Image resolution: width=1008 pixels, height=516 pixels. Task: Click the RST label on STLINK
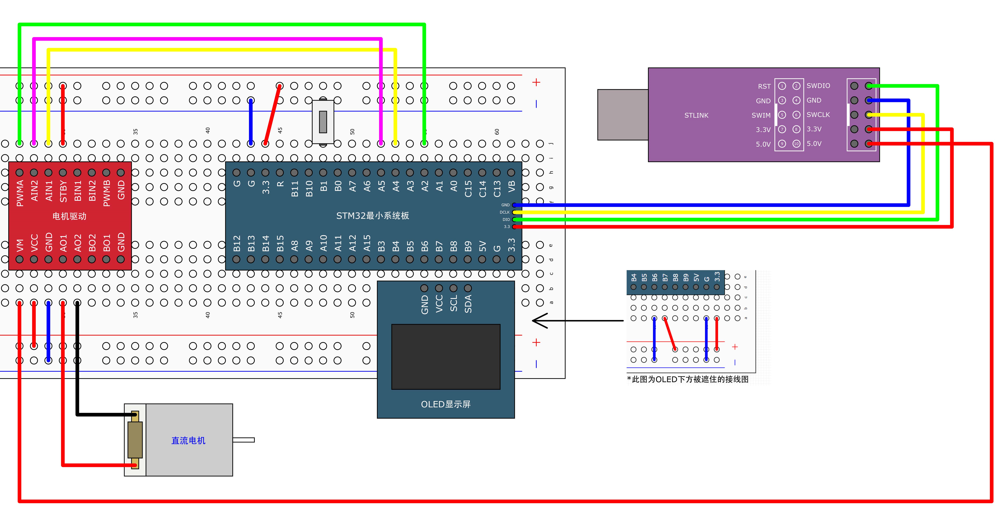pos(764,86)
